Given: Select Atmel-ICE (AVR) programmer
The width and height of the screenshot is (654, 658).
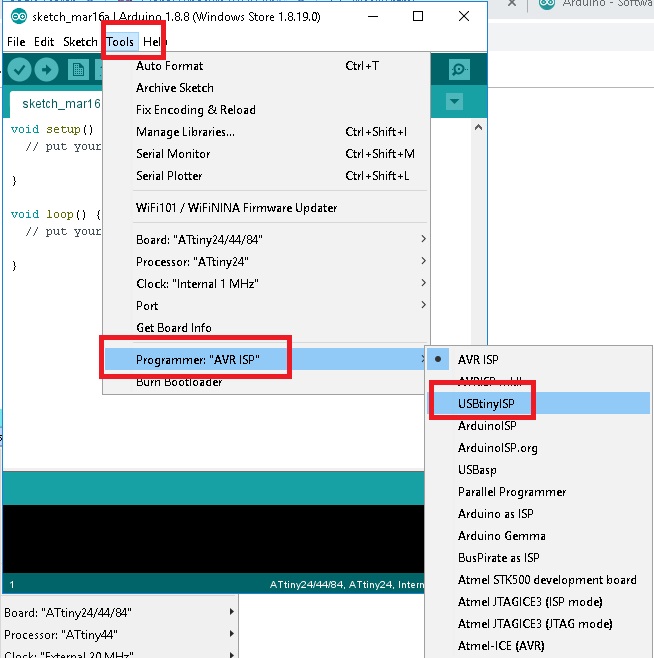Looking at the screenshot, I should [x=538, y=645].
